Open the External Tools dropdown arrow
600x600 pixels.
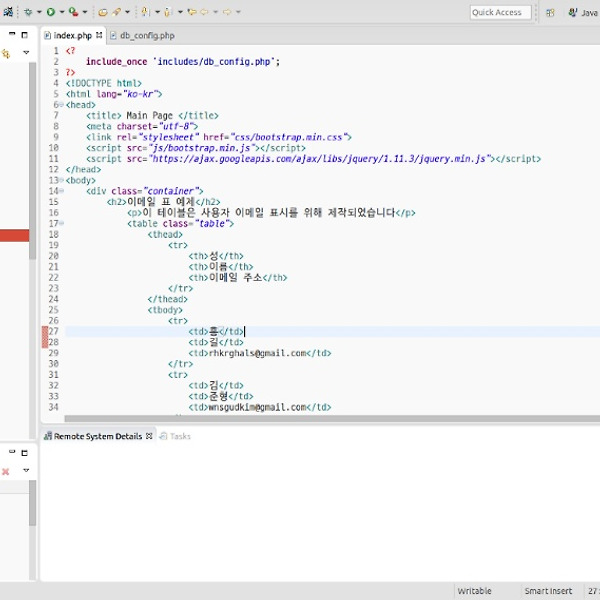(x=85, y=12)
